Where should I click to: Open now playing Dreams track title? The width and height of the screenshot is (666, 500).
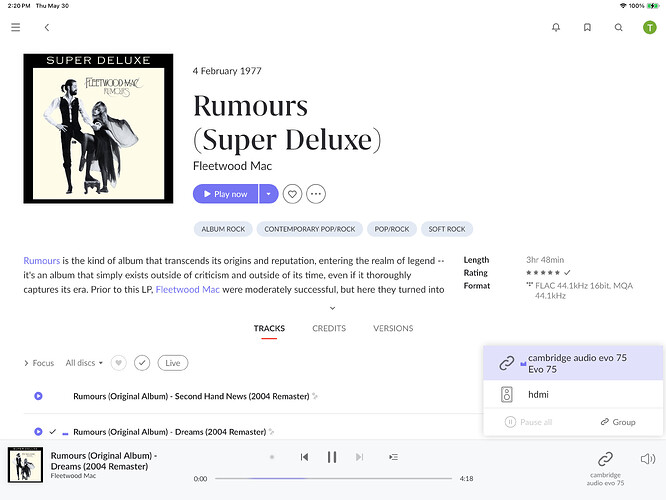104,461
